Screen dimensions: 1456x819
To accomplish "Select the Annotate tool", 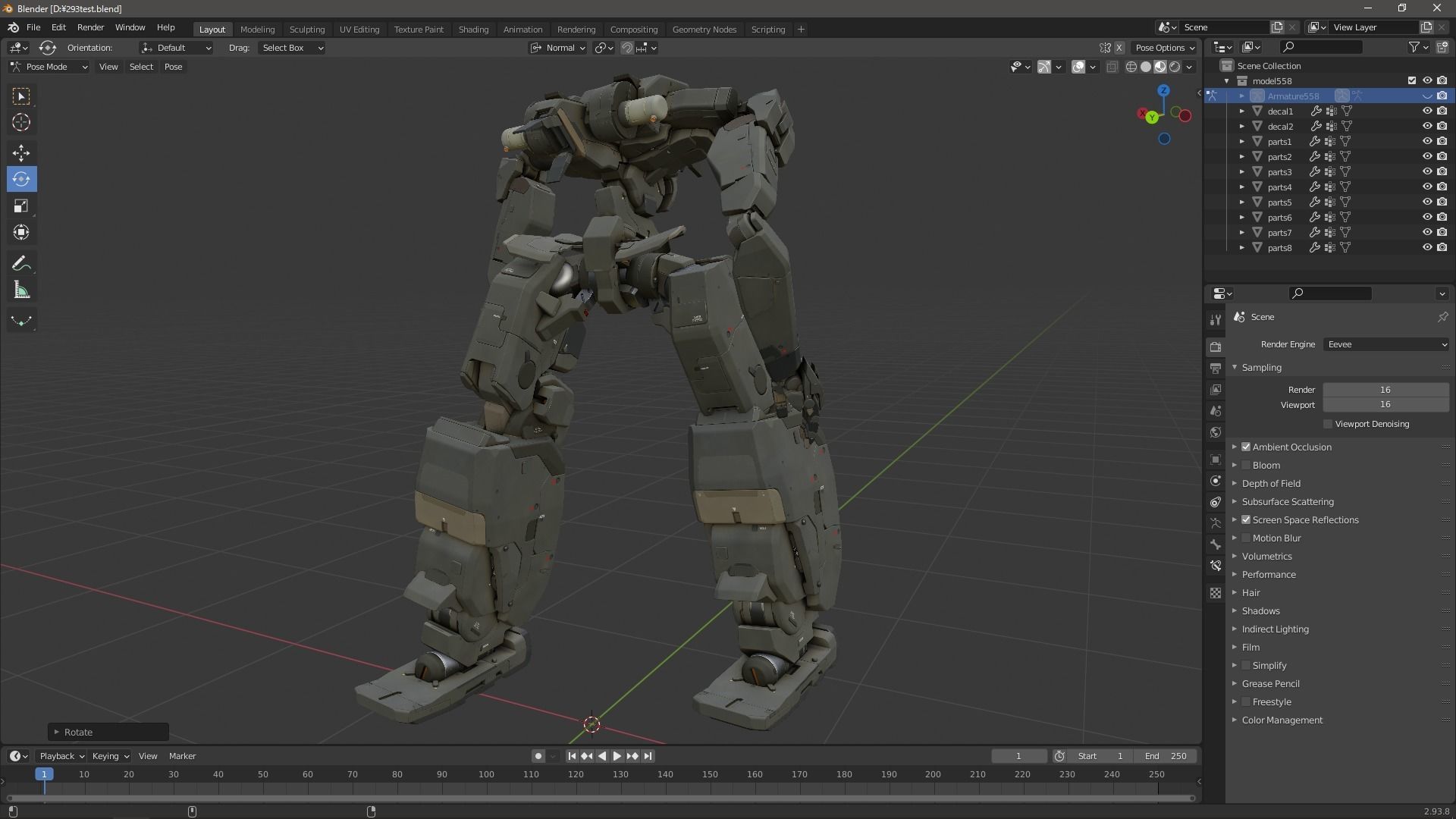I will pyautogui.click(x=21, y=263).
